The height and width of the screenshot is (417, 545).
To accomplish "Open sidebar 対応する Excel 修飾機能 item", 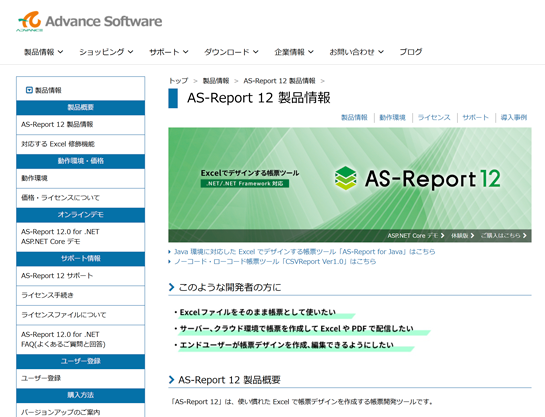I will tap(80, 144).
